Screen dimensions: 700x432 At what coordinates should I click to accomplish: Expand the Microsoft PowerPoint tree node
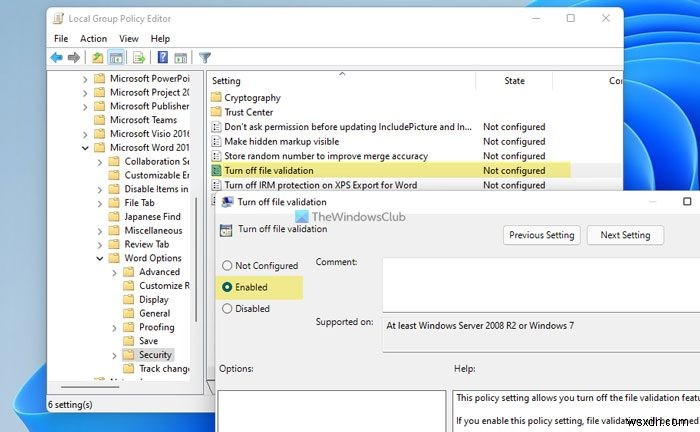click(85, 79)
